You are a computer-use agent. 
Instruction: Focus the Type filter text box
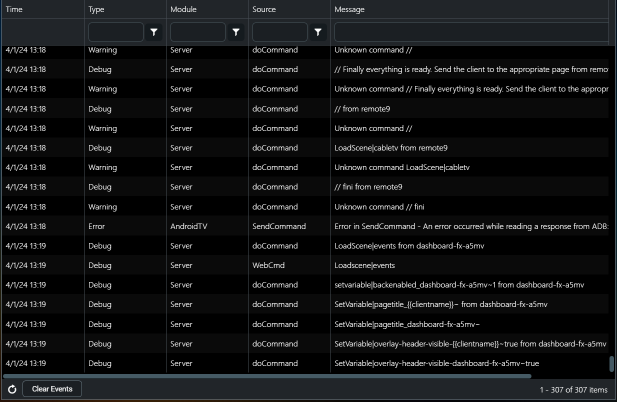pos(116,32)
